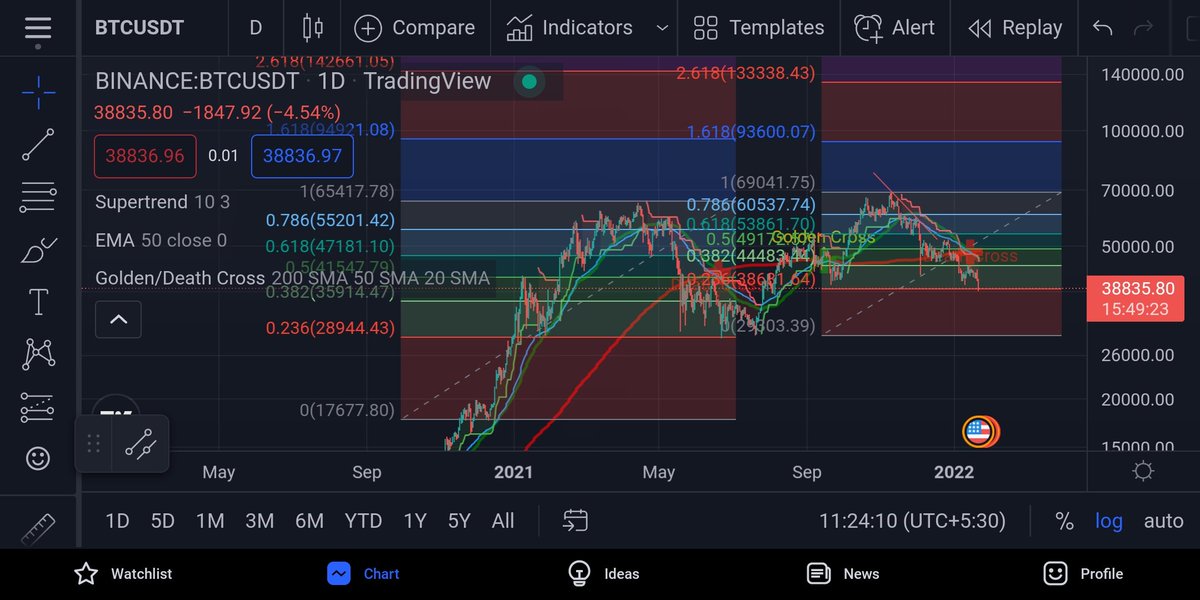This screenshot has width=1200, height=600.
Task: Open the indicator Templates menu
Action: tap(759, 28)
